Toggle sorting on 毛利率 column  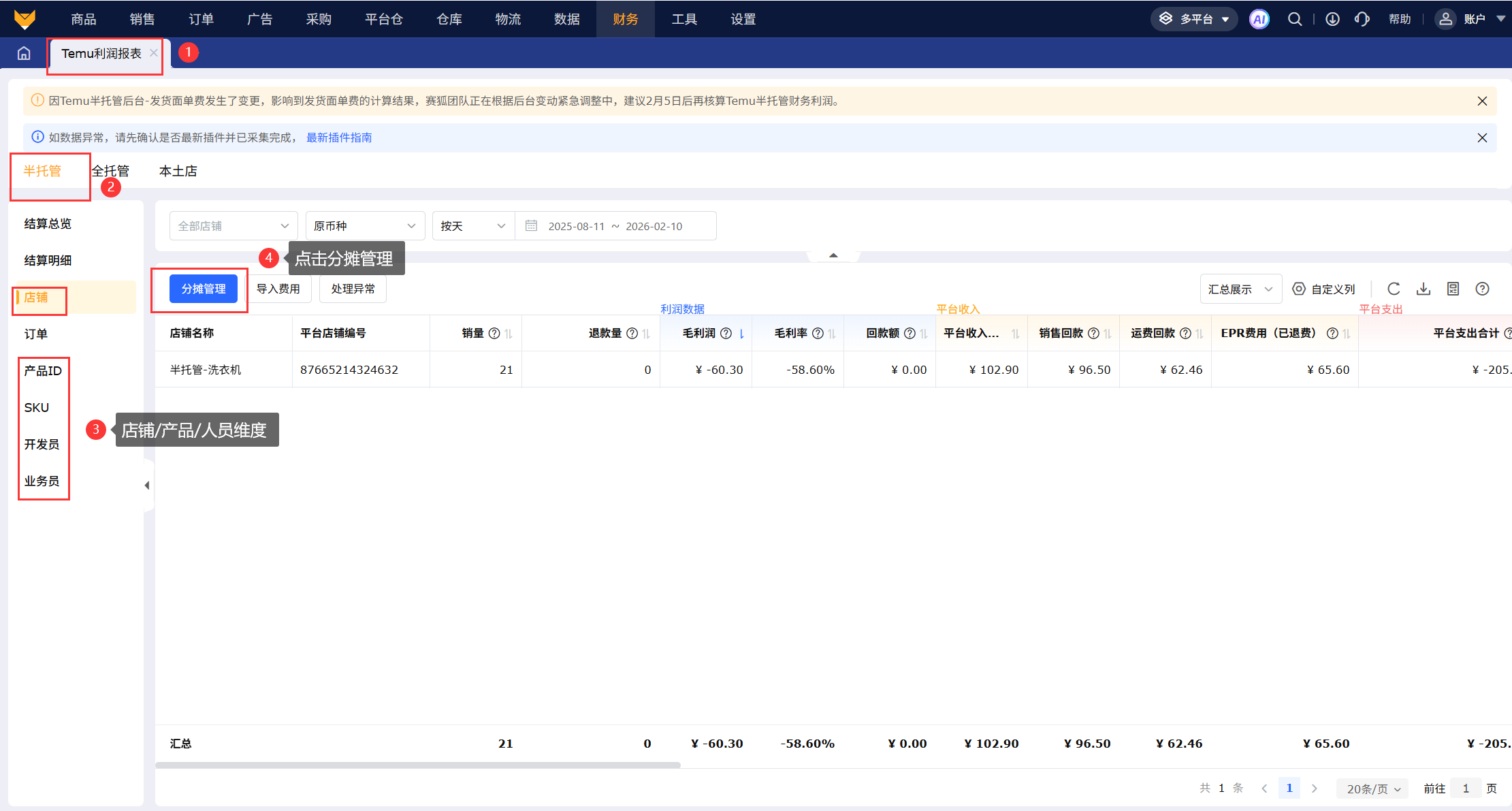point(832,333)
